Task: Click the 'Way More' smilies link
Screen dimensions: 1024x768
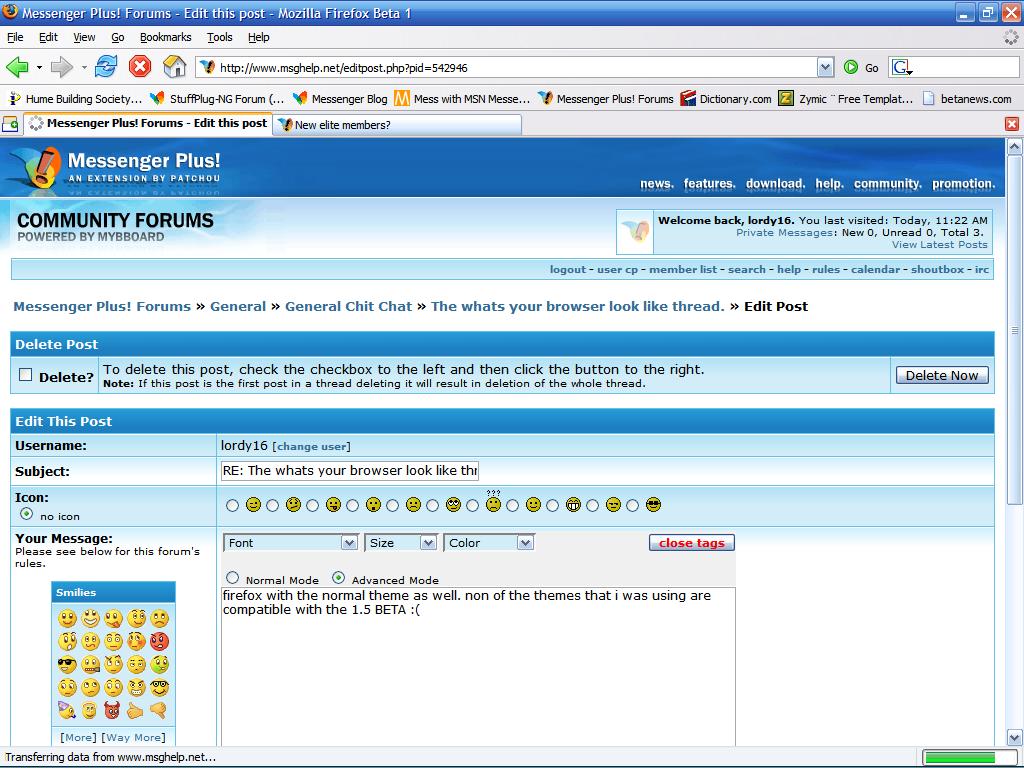Action: (134, 737)
